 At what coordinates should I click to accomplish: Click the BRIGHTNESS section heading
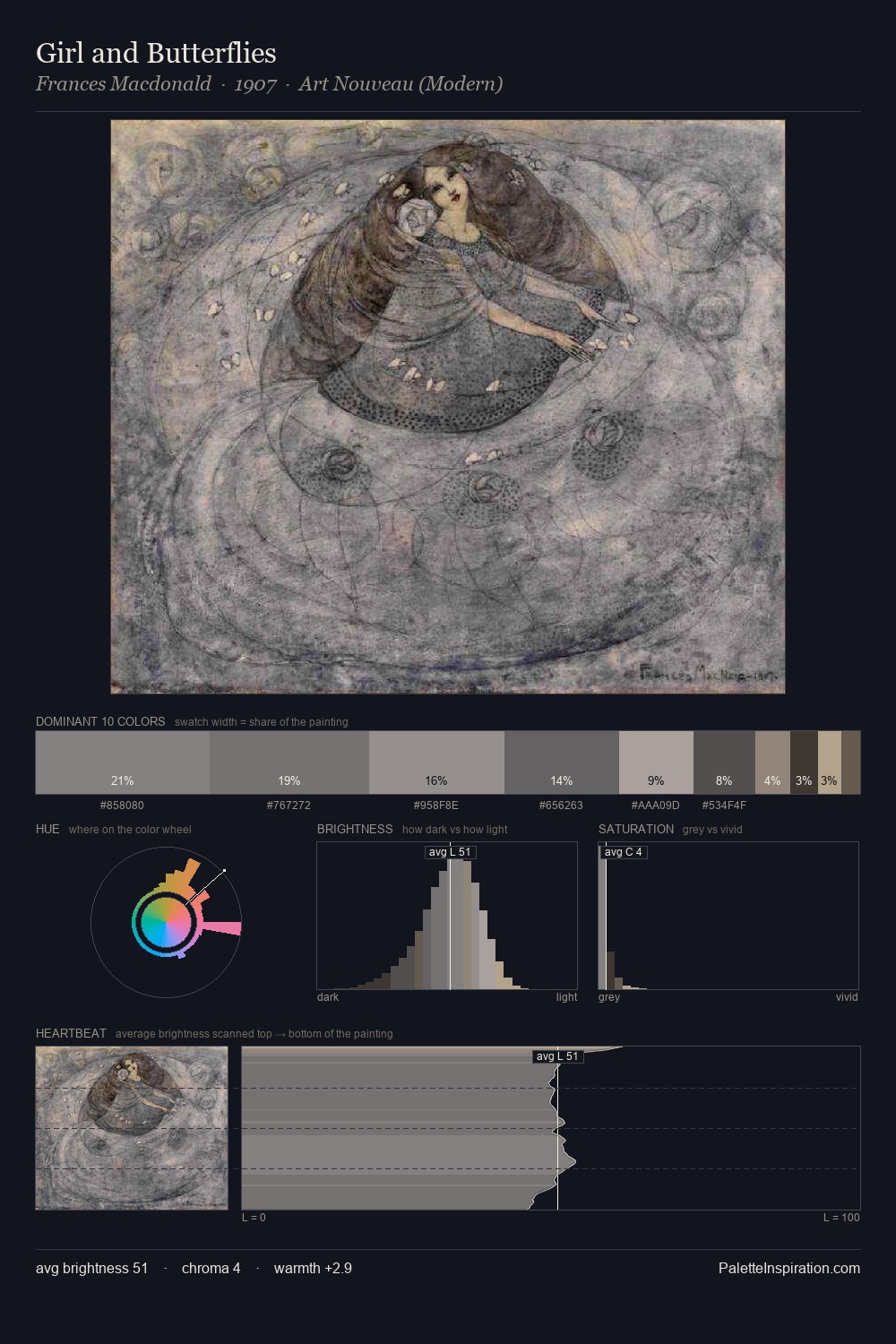[x=355, y=829]
